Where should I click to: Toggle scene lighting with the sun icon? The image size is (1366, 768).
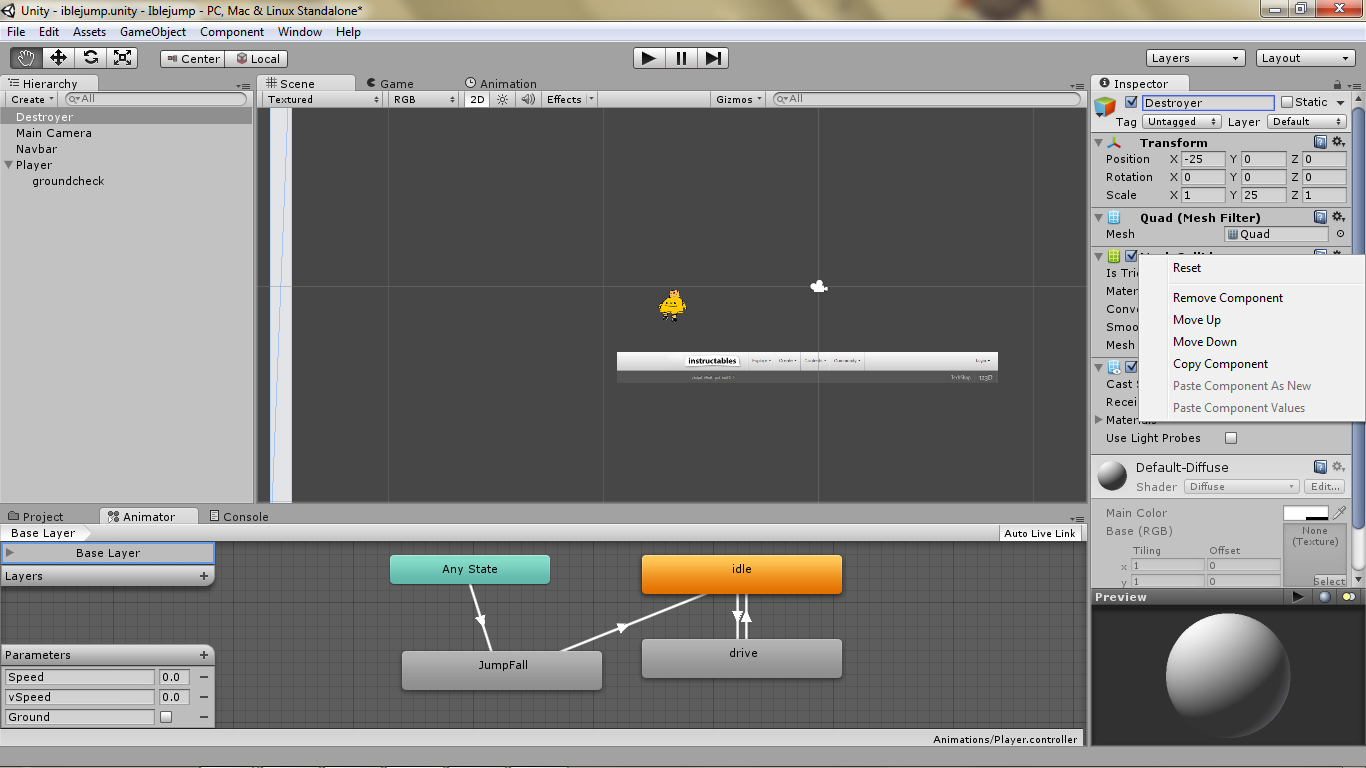click(500, 99)
